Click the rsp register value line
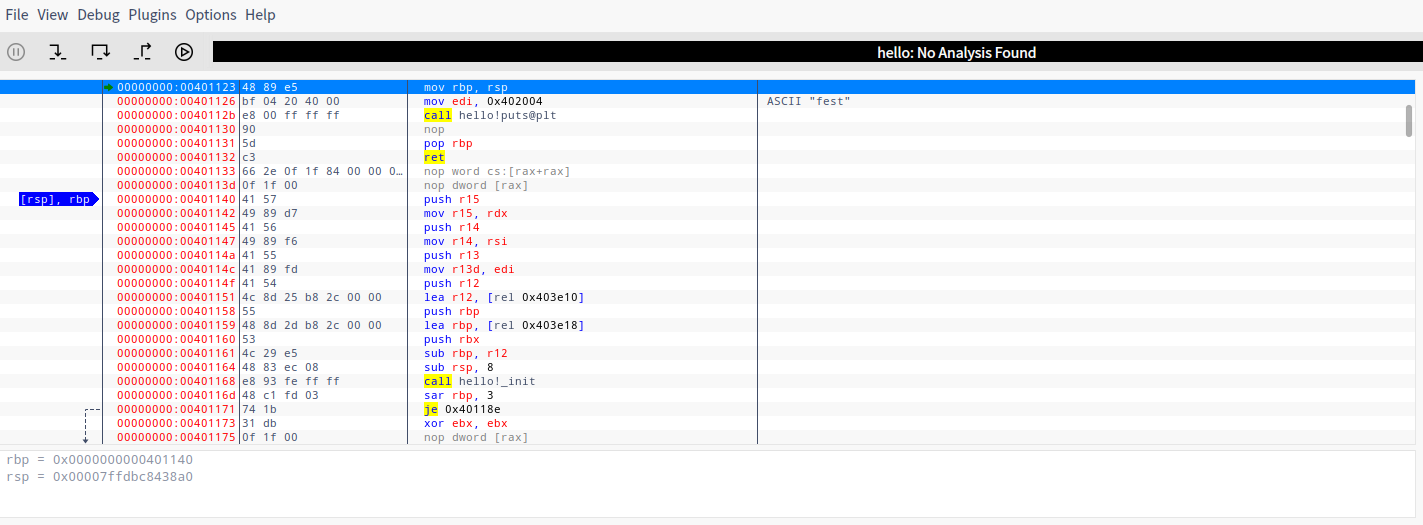The width and height of the screenshot is (1423, 525). (x=100, y=476)
